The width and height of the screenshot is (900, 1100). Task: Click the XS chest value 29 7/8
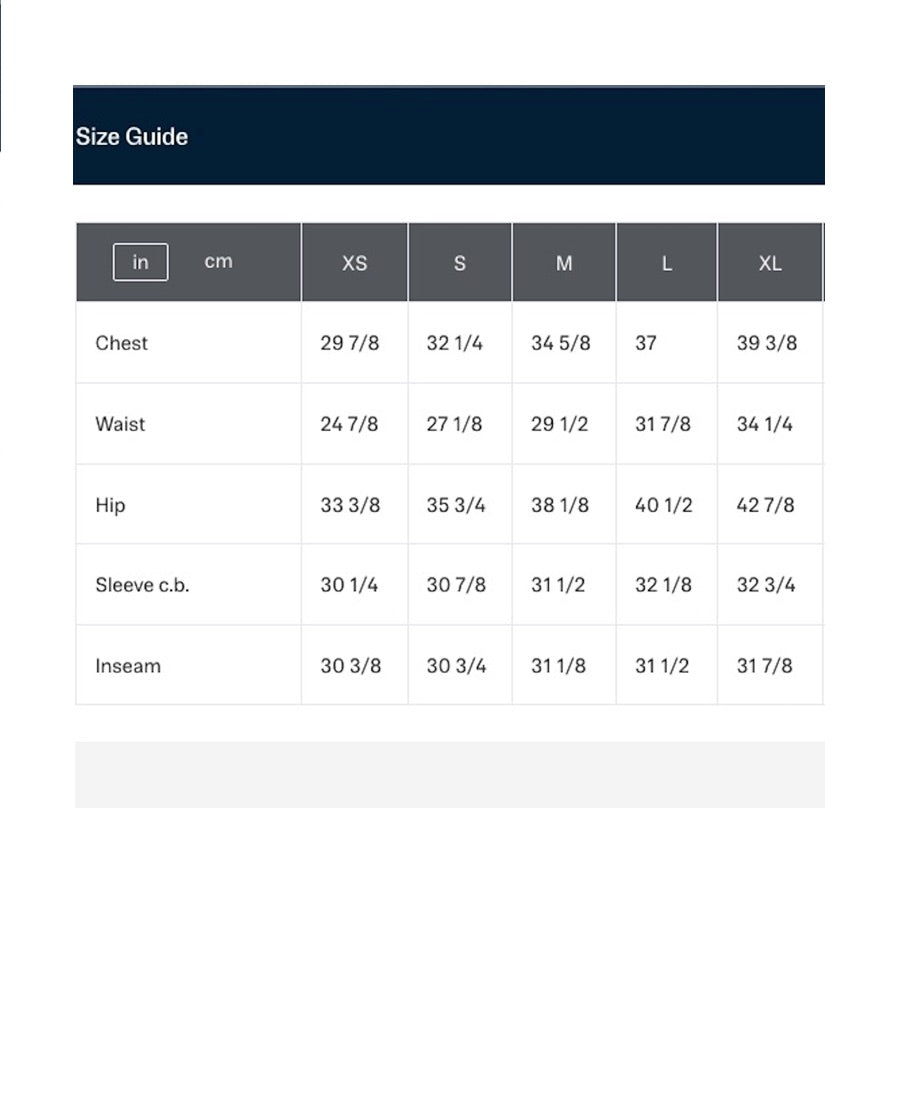(349, 343)
